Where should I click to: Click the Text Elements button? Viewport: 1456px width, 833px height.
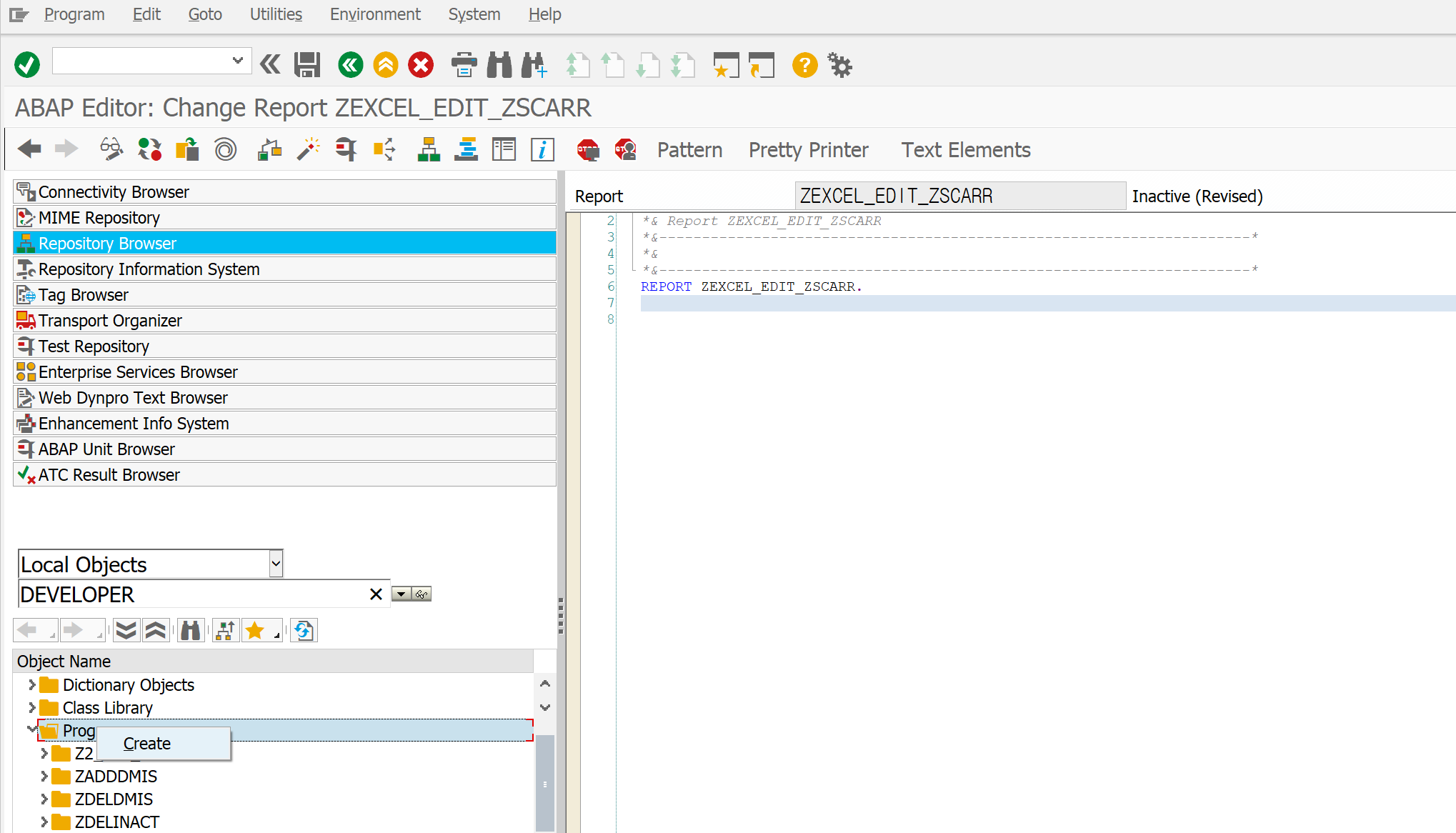pyautogui.click(x=965, y=150)
